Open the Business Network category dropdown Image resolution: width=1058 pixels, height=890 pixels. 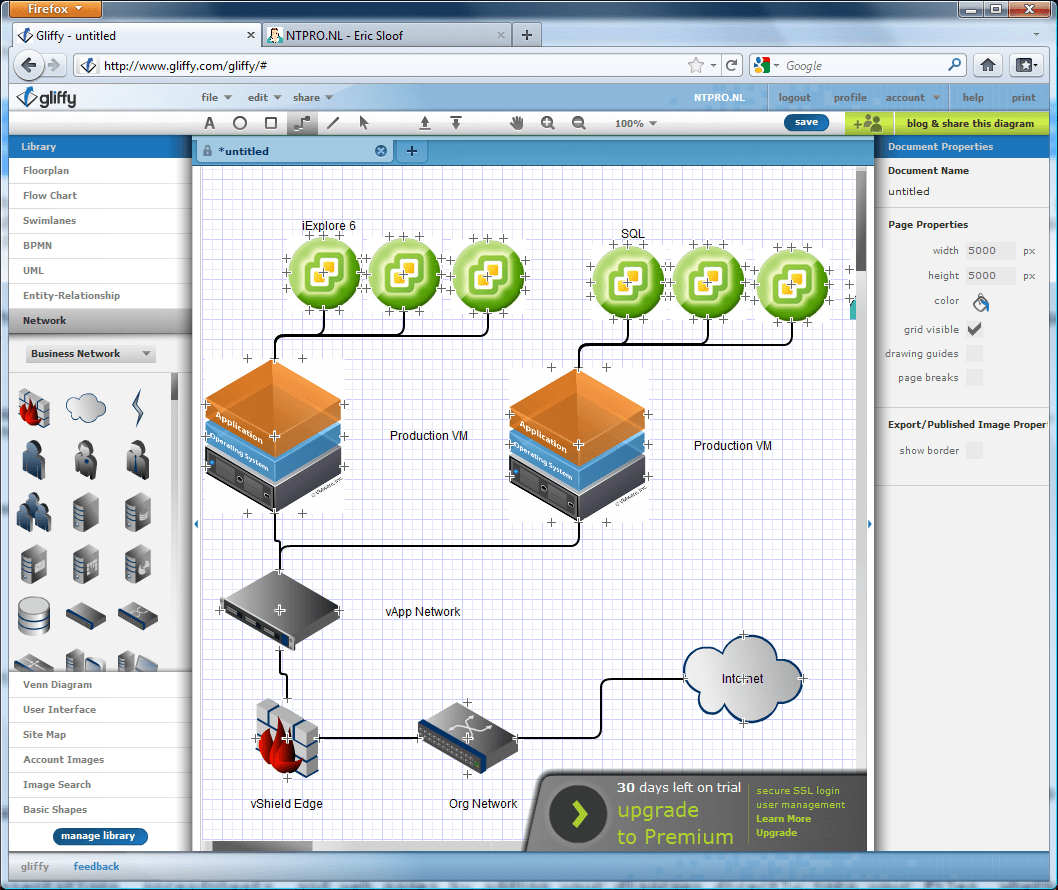click(x=90, y=354)
